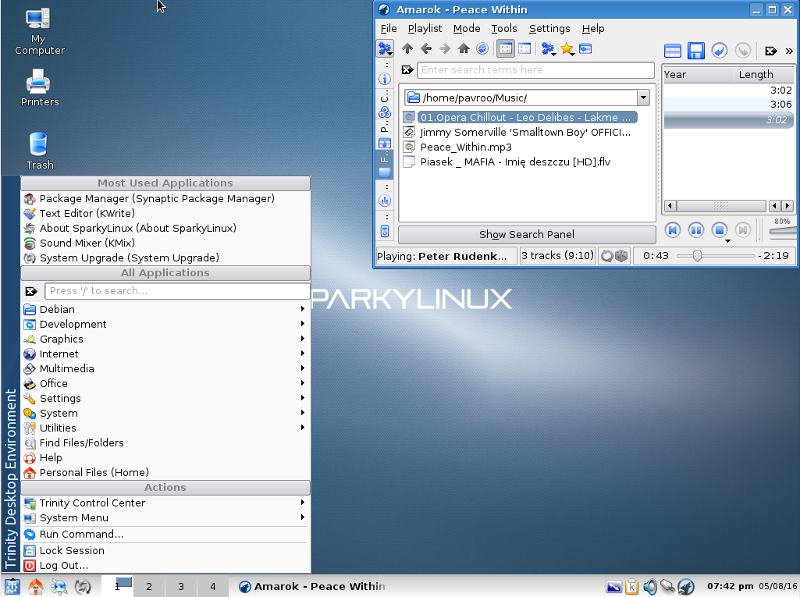This screenshot has height=597, width=800.
Task: Stop playback with the Stop button
Action: [x=719, y=230]
